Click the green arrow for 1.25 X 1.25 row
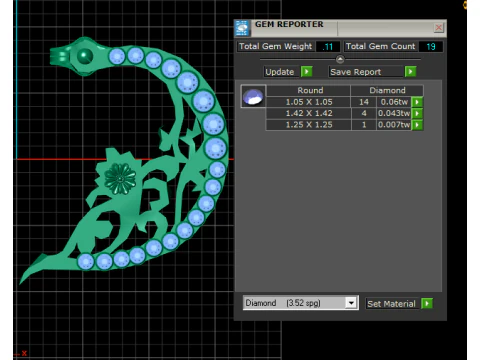Image resolution: width=480 pixels, height=360 pixels. 417,125
